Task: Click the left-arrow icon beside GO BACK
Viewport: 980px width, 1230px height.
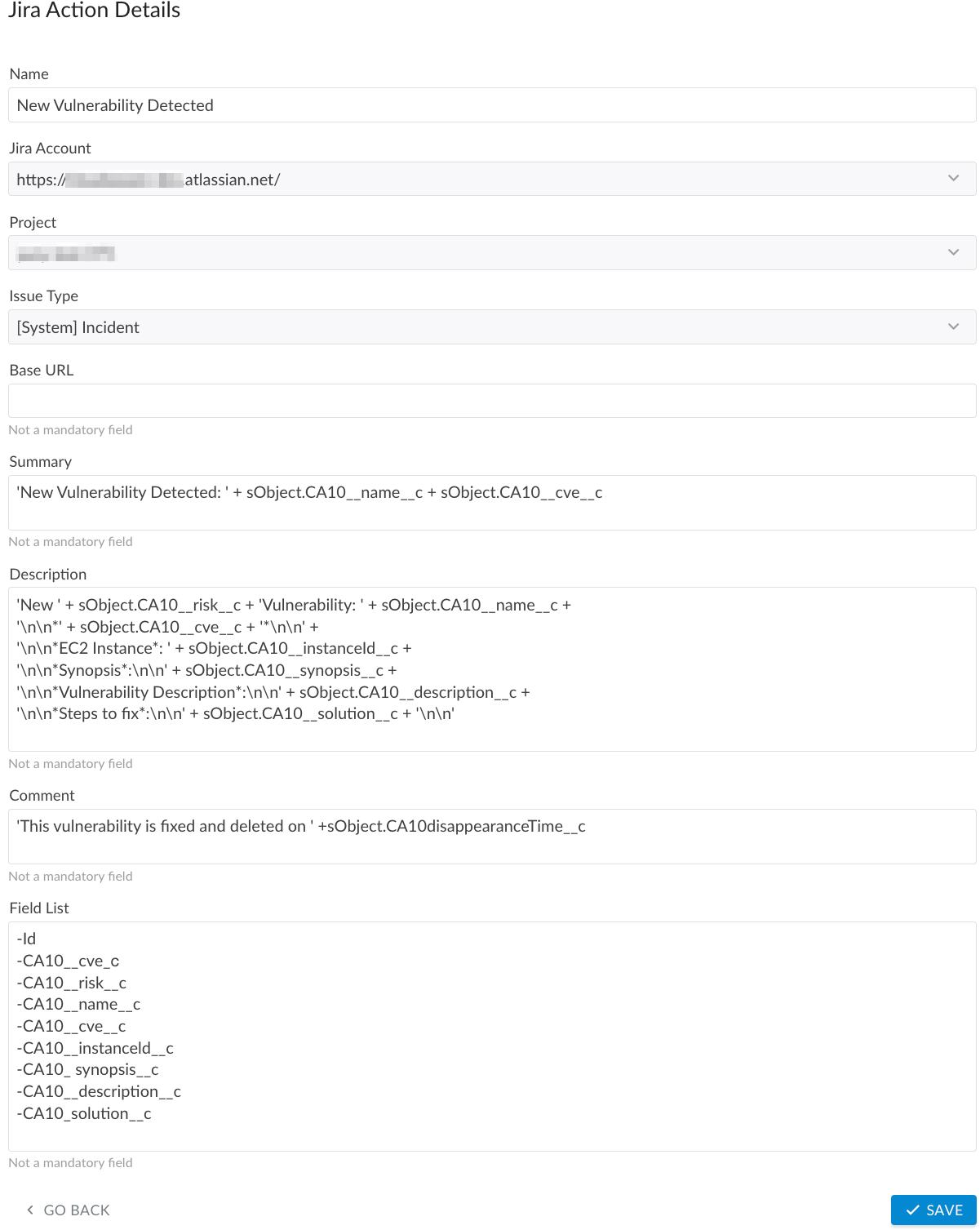Action: 29,1210
